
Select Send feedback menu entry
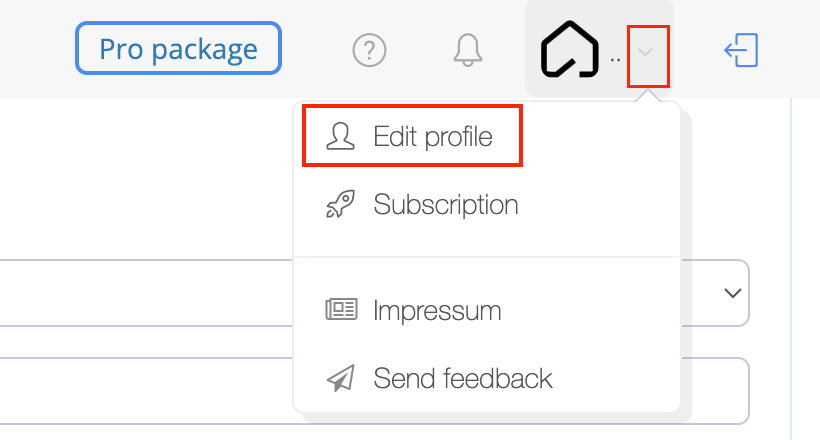click(x=487, y=378)
